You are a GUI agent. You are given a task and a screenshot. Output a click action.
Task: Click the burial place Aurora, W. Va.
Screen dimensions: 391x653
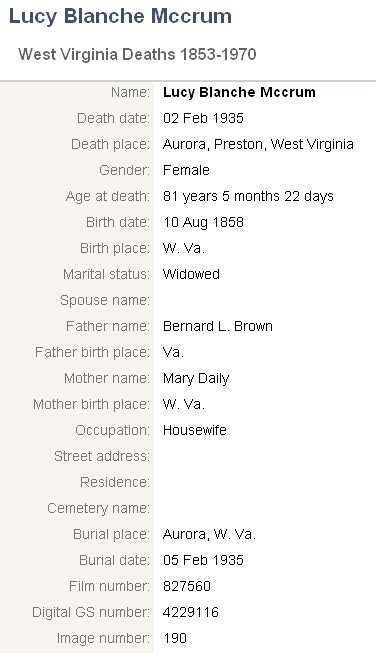coord(209,534)
